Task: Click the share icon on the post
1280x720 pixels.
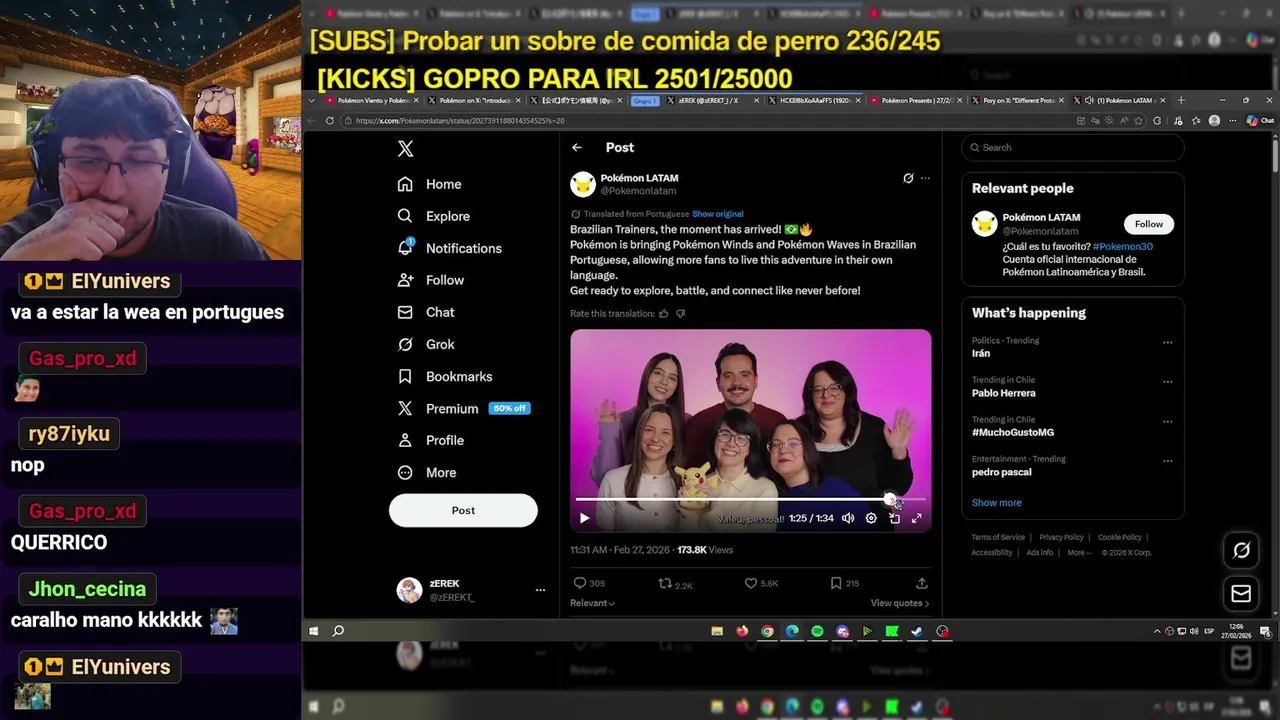Action: (x=922, y=583)
